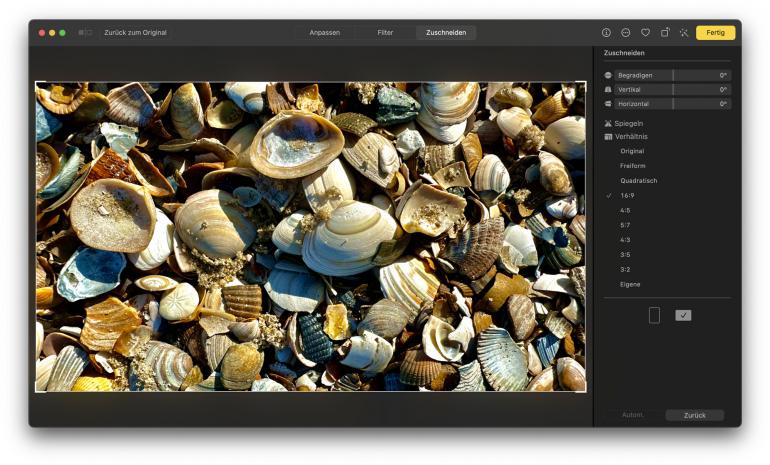This screenshot has height=465, width=770.
Task: Click the Spiegeln flip icon
Action: coord(608,123)
